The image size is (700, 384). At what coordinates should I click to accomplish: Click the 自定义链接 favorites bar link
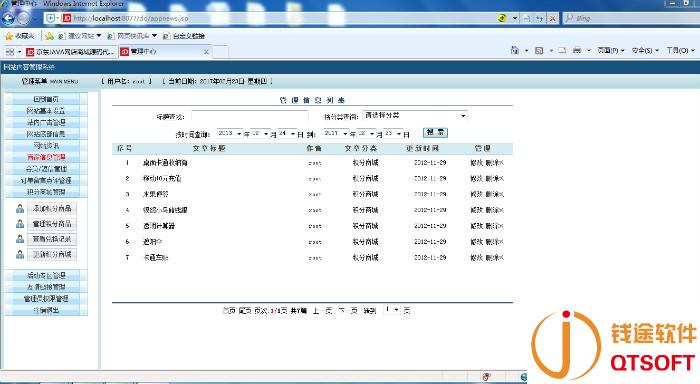[184, 36]
